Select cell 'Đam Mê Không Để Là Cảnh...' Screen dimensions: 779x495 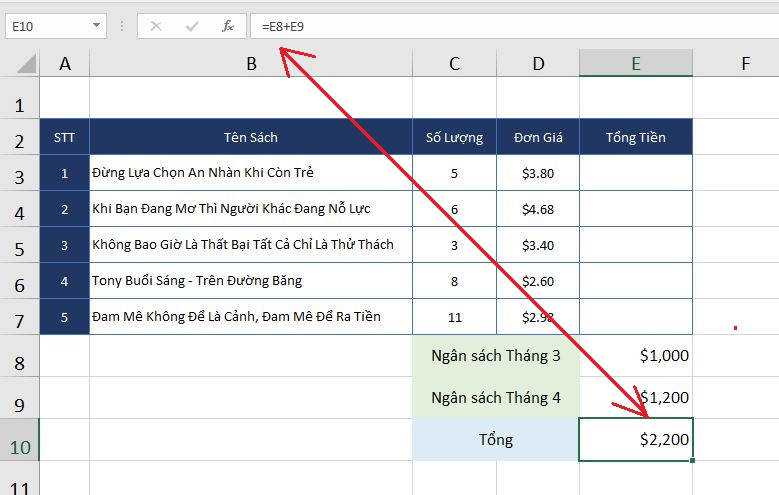click(x=251, y=317)
